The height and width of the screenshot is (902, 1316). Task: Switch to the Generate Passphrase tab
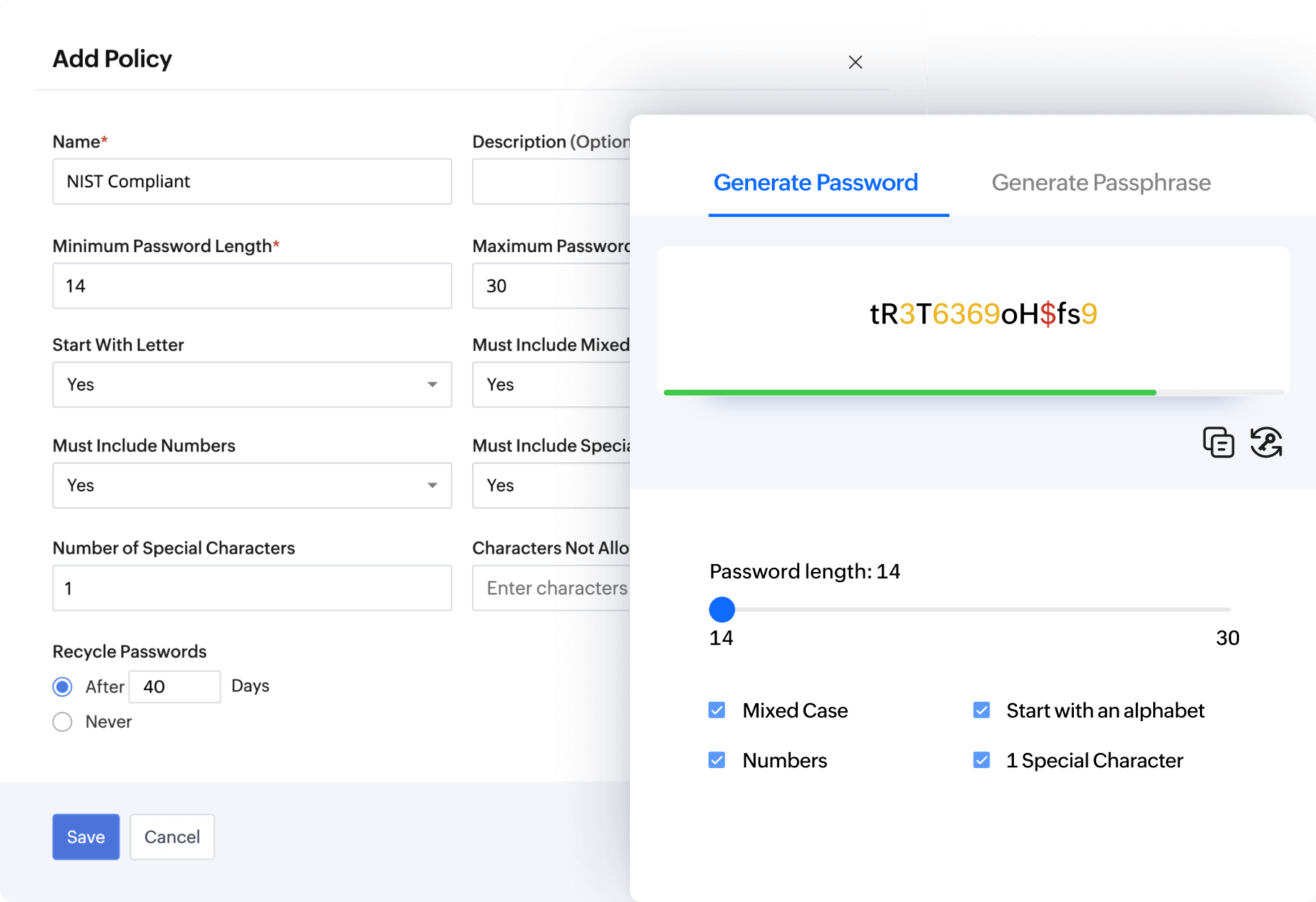(x=1101, y=183)
